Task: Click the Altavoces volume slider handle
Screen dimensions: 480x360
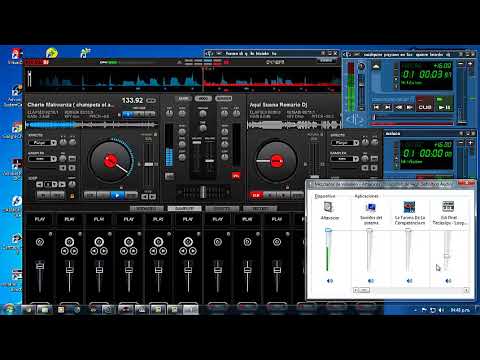Action: tap(328, 230)
